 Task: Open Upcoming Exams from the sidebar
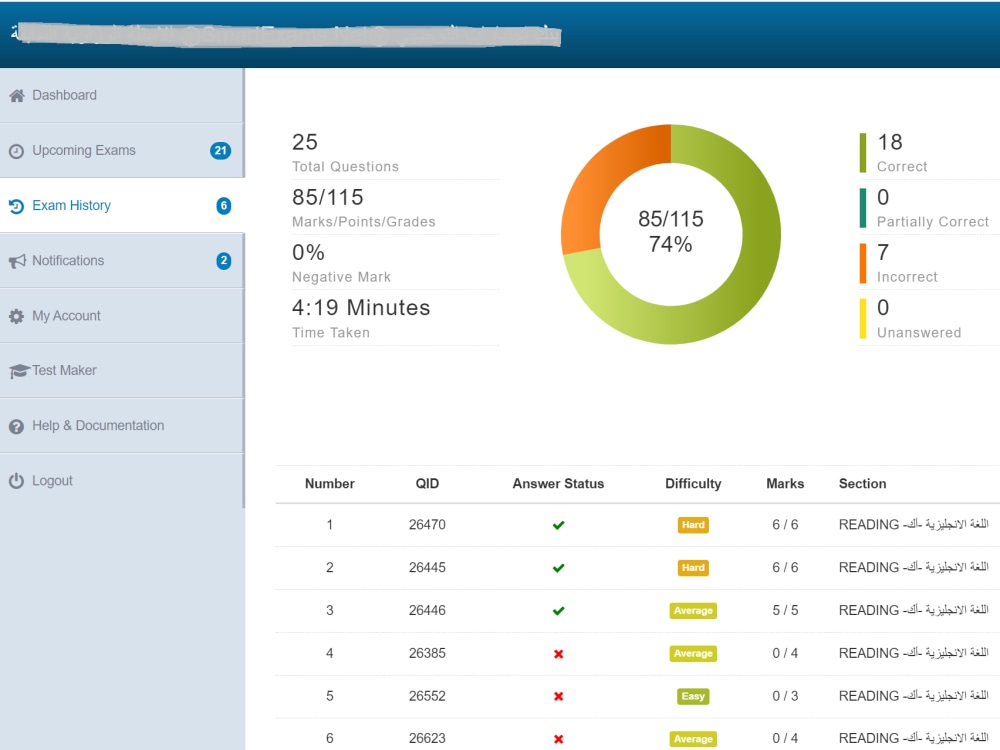pyautogui.click(x=121, y=151)
